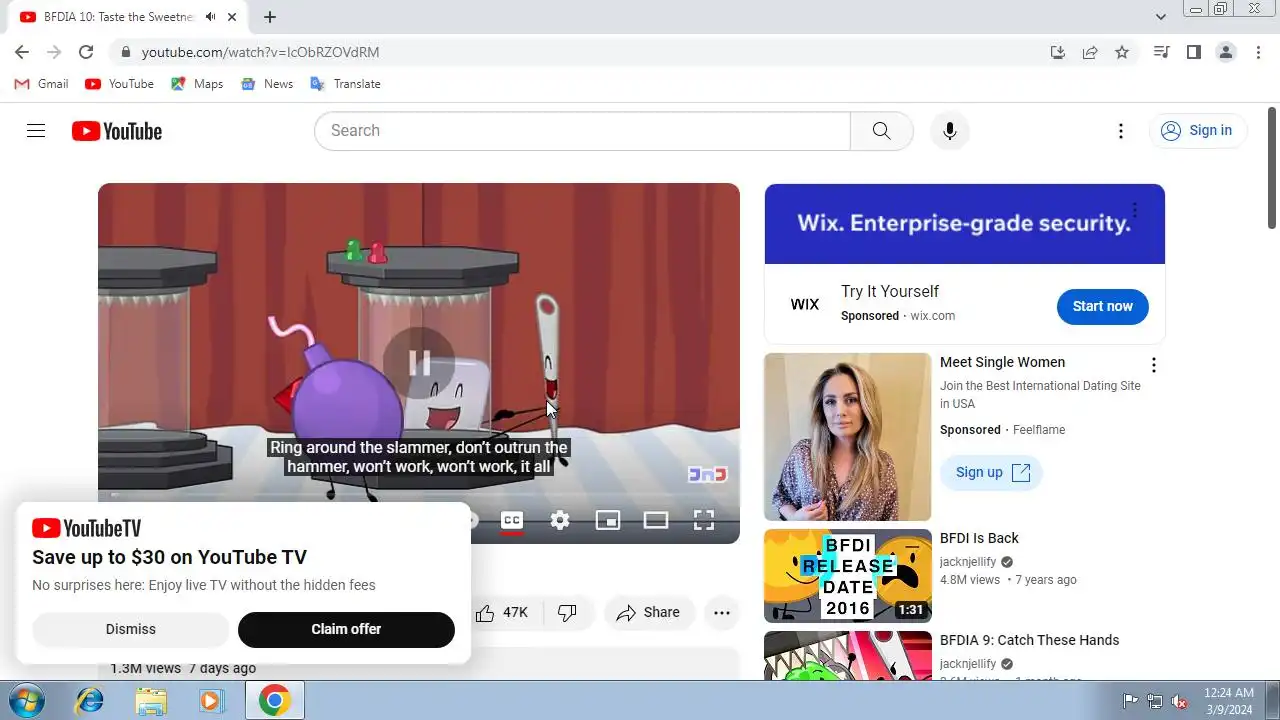Image resolution: width=1280 pixels, height=720 pixels.
Task: Open jacknjellify channel under BFDI Is Back
Action: (968, 562)
